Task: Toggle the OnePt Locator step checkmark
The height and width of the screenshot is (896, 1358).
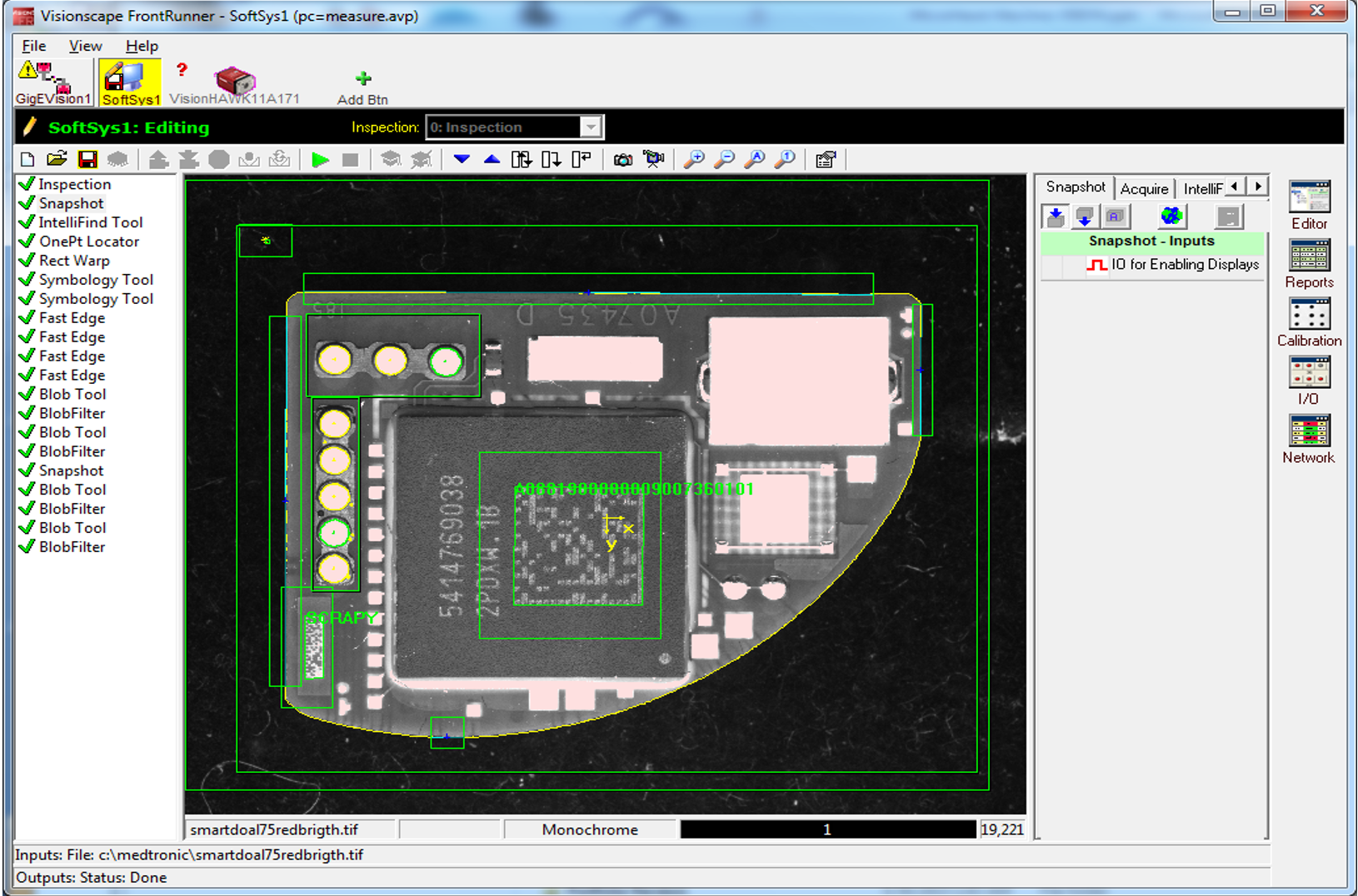Action: click(x=27, y=241)
